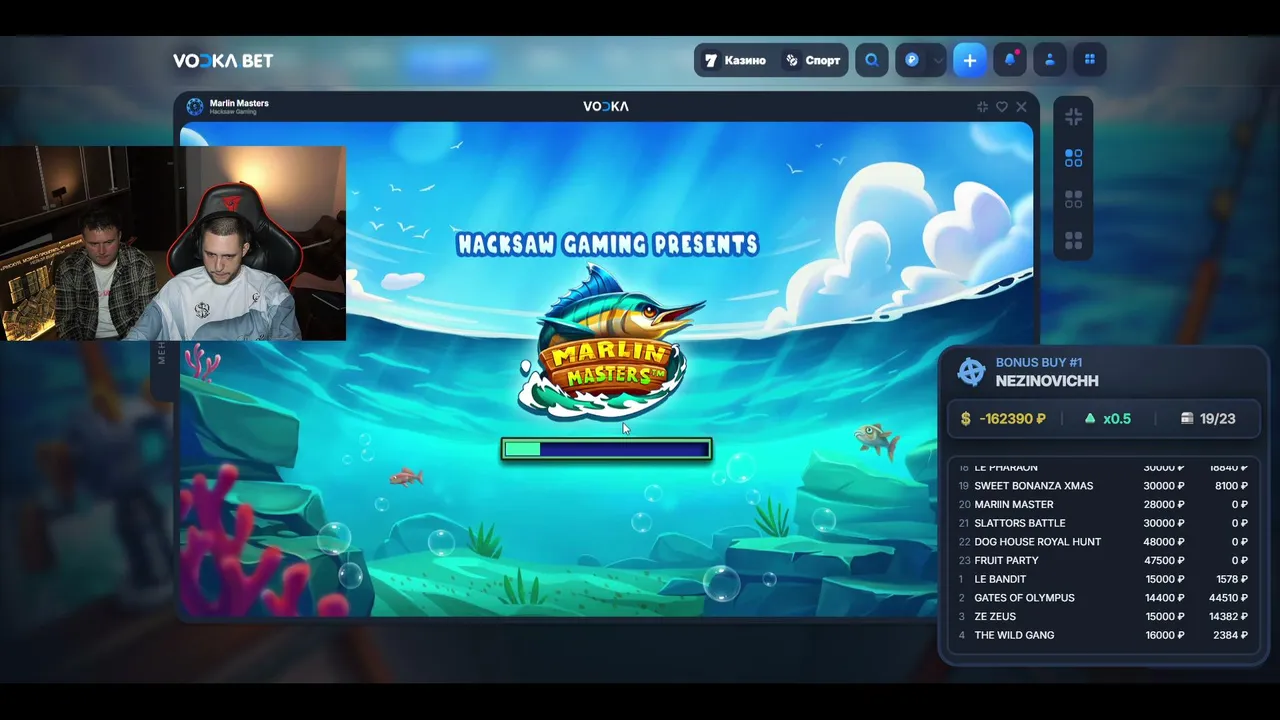Click the webcam overlay video

click(173, 243)
